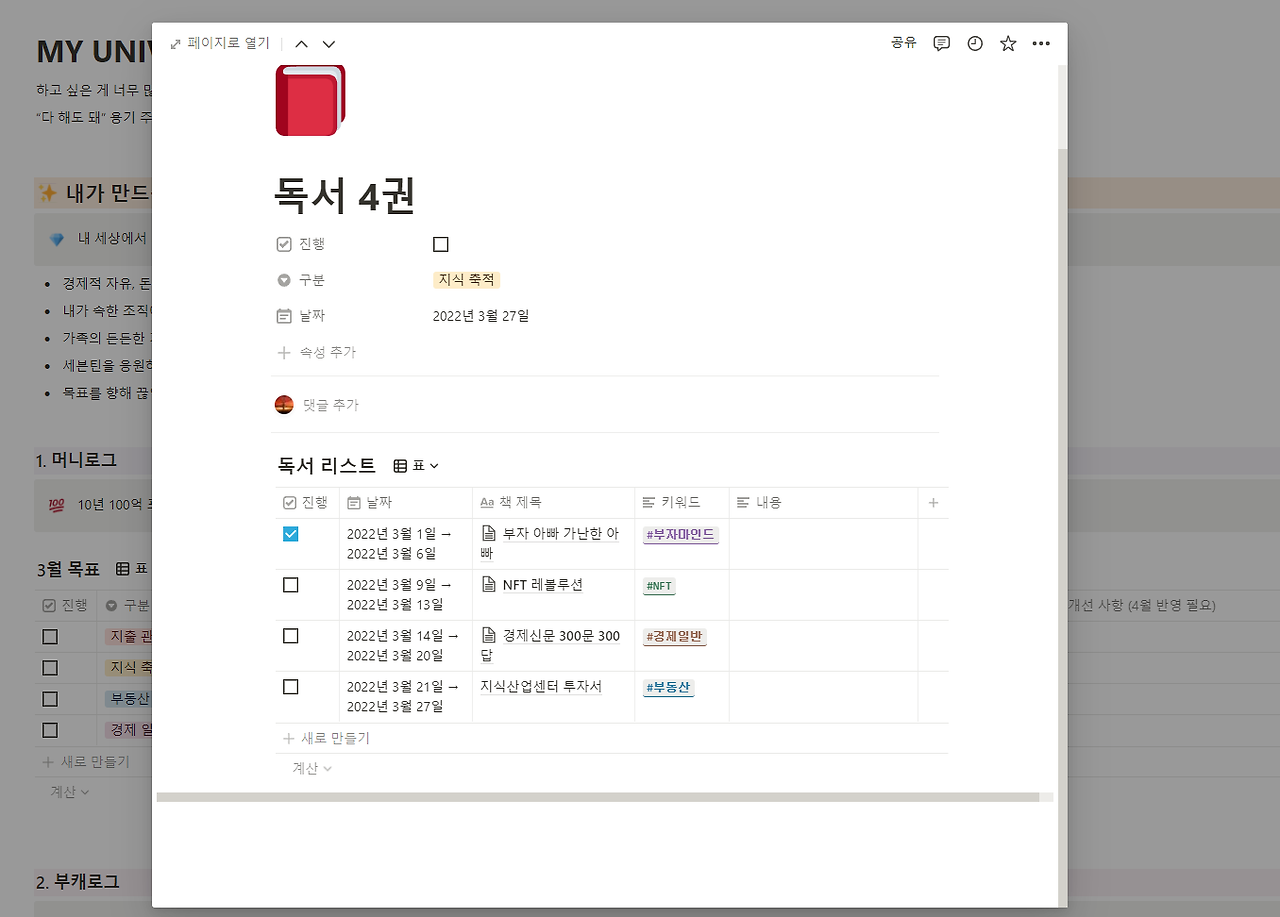Select the yellow 지식 축적 tag

tap(466, 279)
